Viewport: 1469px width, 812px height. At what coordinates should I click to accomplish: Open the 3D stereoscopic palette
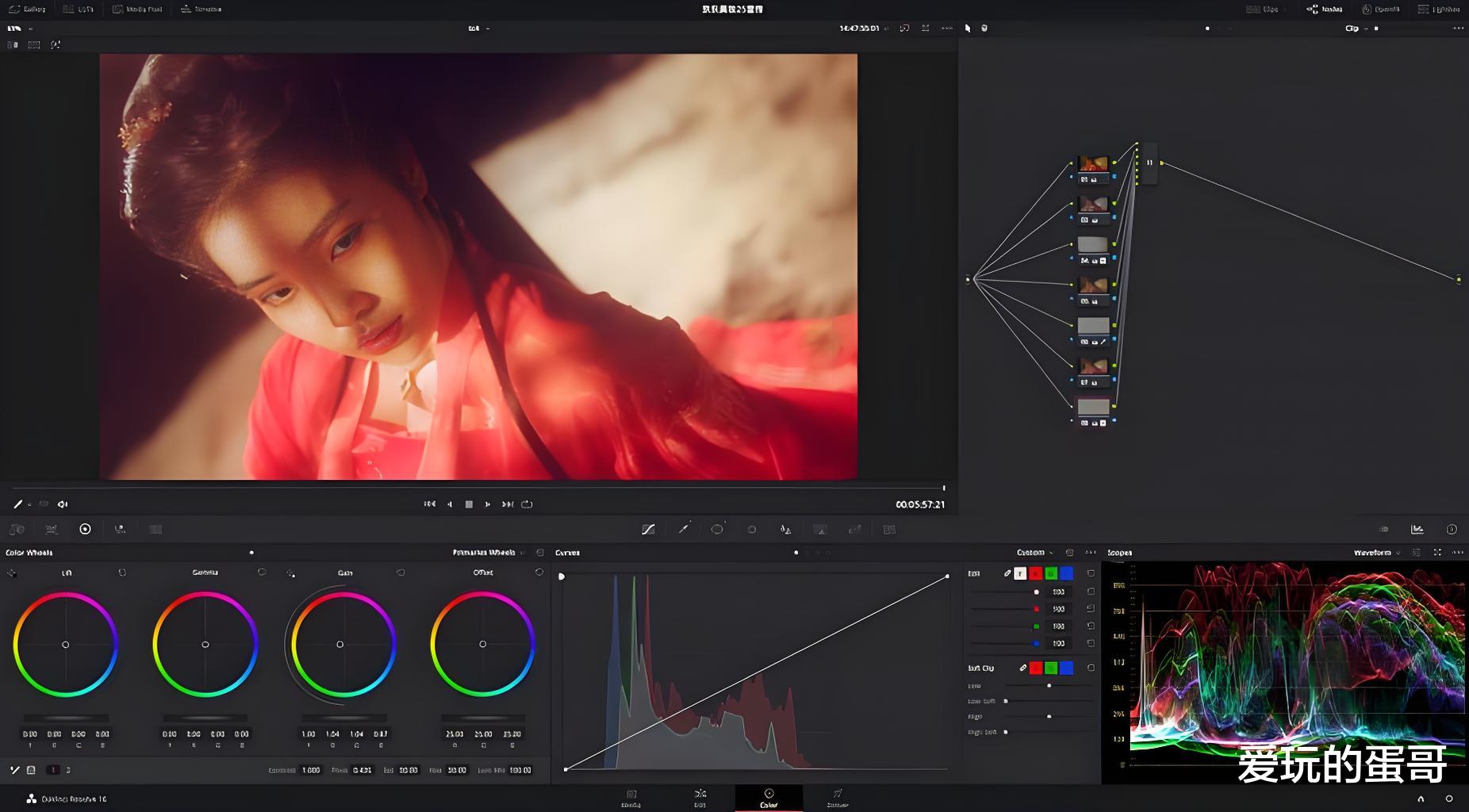click(889, 529)
